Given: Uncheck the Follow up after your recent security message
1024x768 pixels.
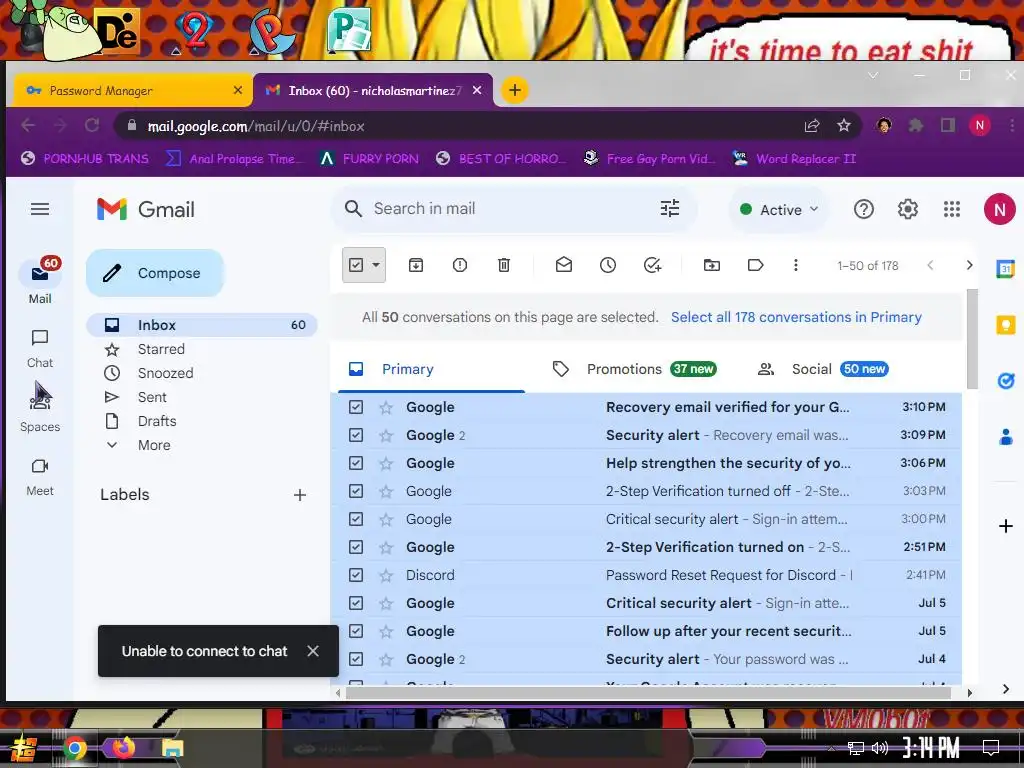Looking at the screenshot, I should (x=356, y=631).
